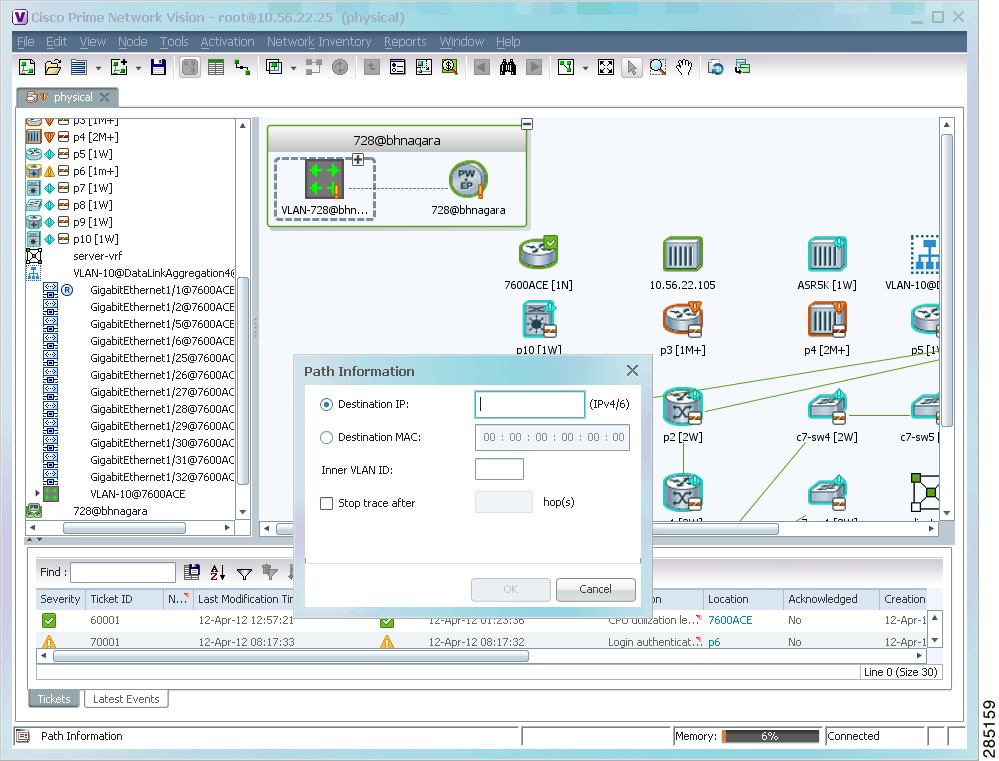Select the VLAN-728@bhn bridge icon
This screenshot has height=761, width=999.
[x=324, y=179]
